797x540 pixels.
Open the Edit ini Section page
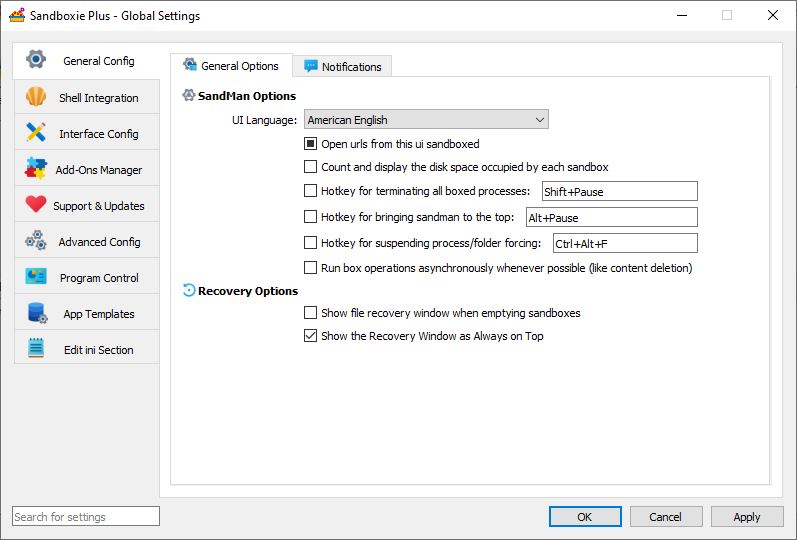point(87,349)
